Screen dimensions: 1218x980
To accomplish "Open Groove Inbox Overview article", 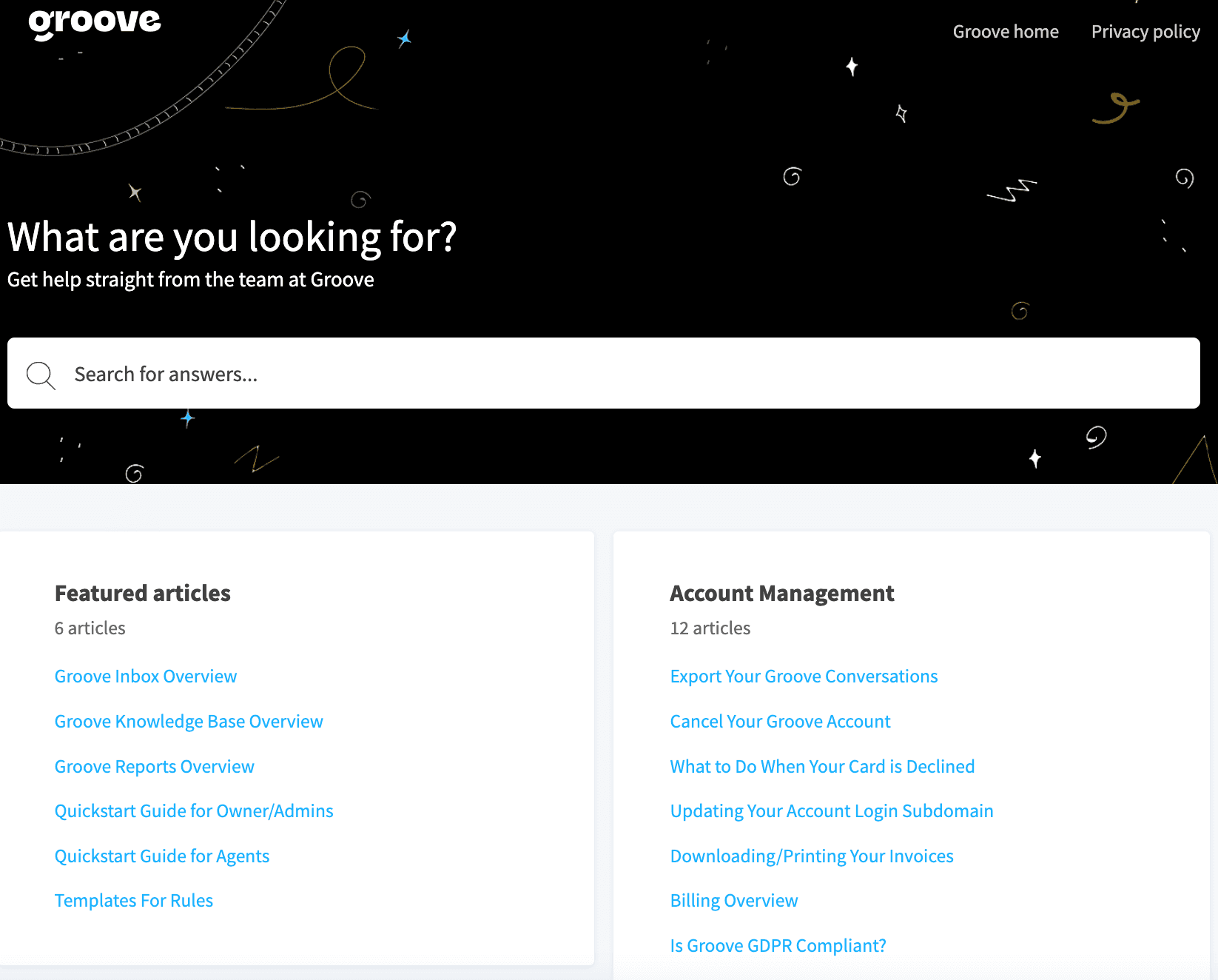I will pos(145,676).
